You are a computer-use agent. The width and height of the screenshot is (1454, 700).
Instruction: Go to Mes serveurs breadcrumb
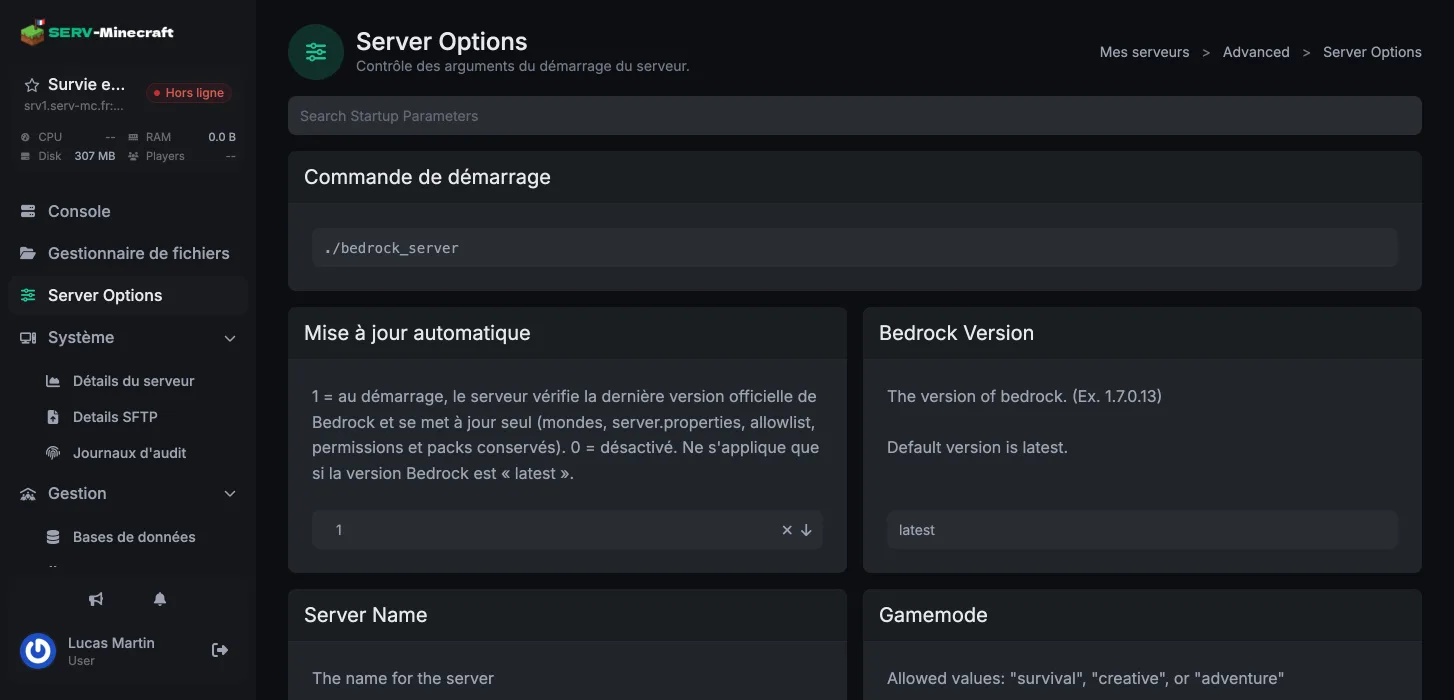coord(1144,52)
